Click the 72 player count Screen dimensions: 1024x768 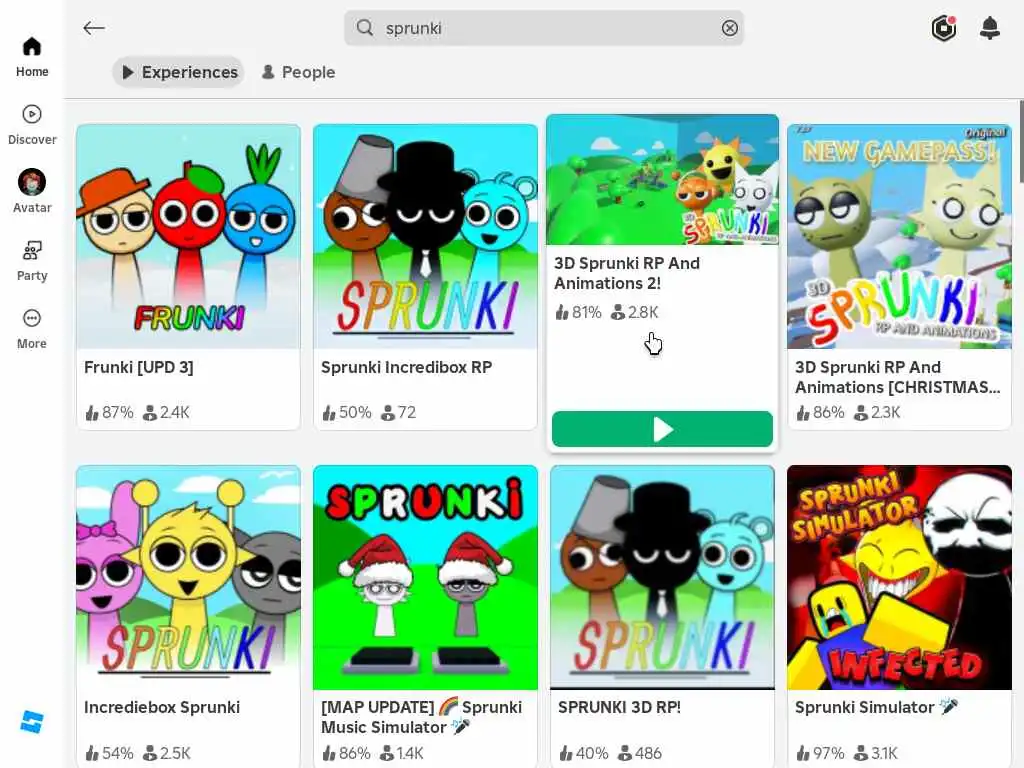(398, 413)
